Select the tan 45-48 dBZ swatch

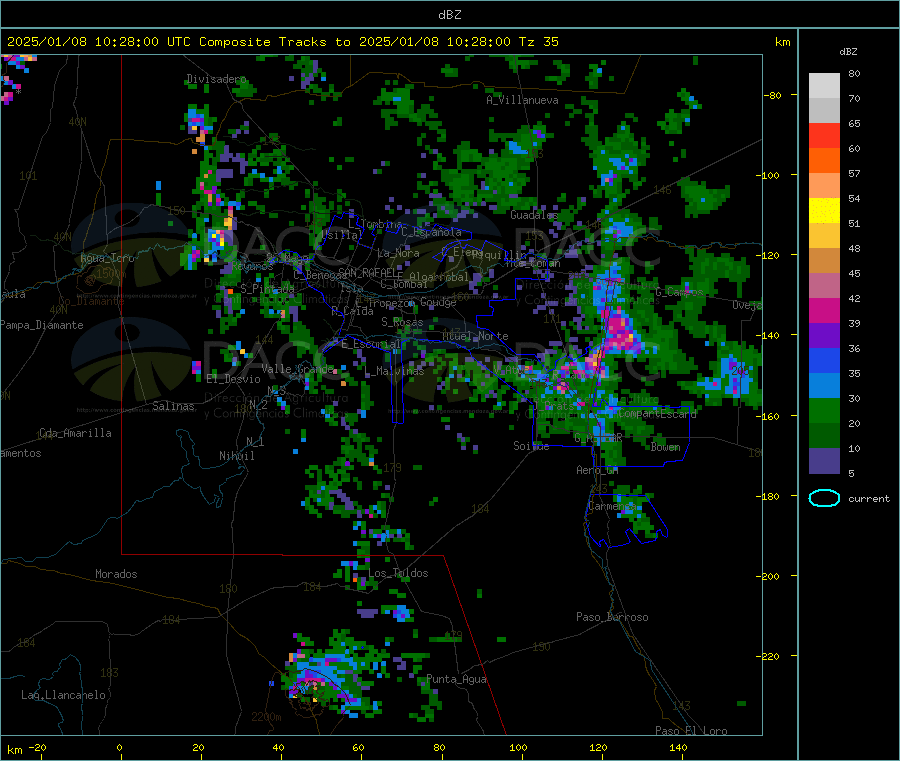824,261
